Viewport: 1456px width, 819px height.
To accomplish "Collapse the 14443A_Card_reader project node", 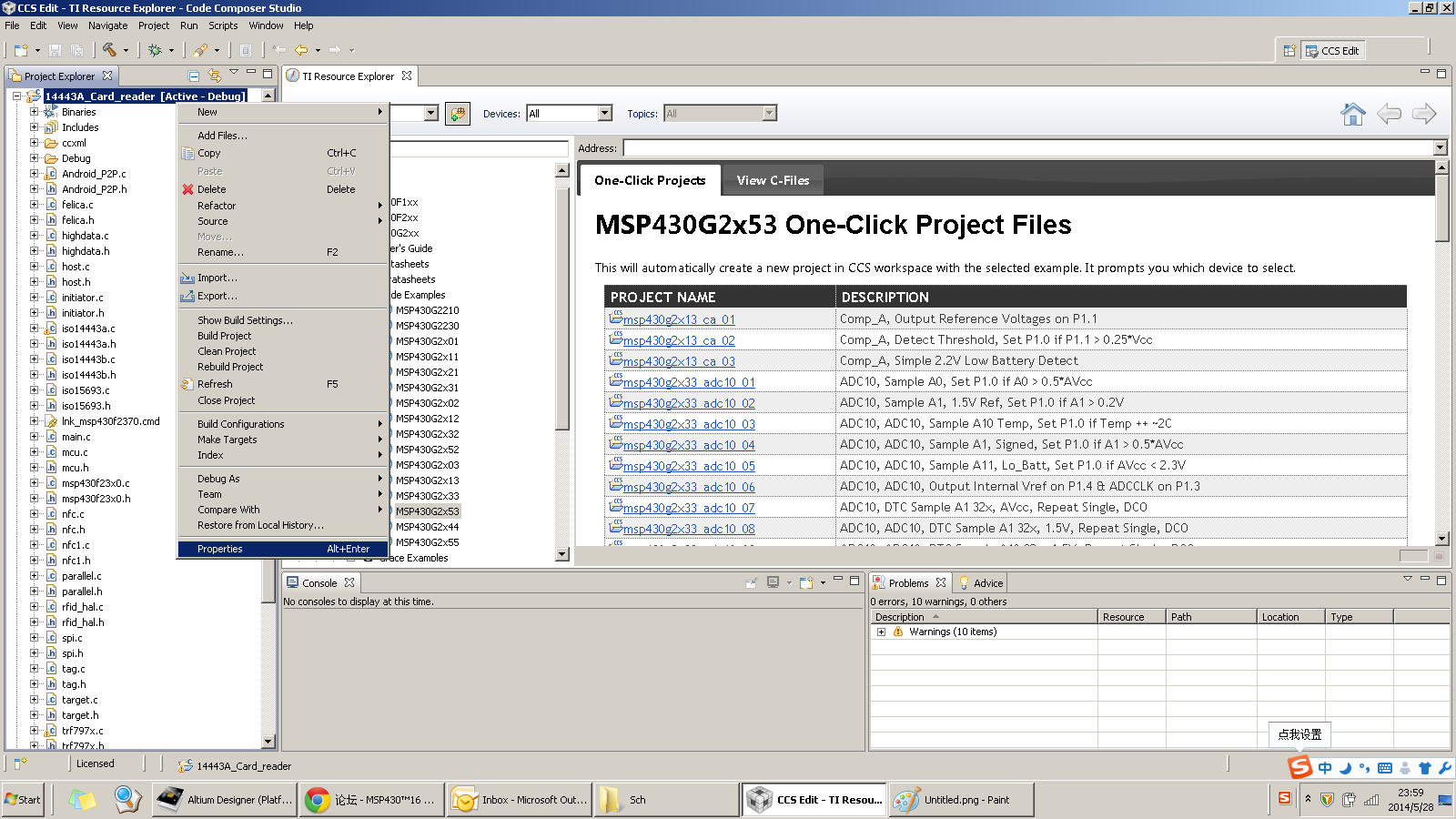I will [17, 96].
